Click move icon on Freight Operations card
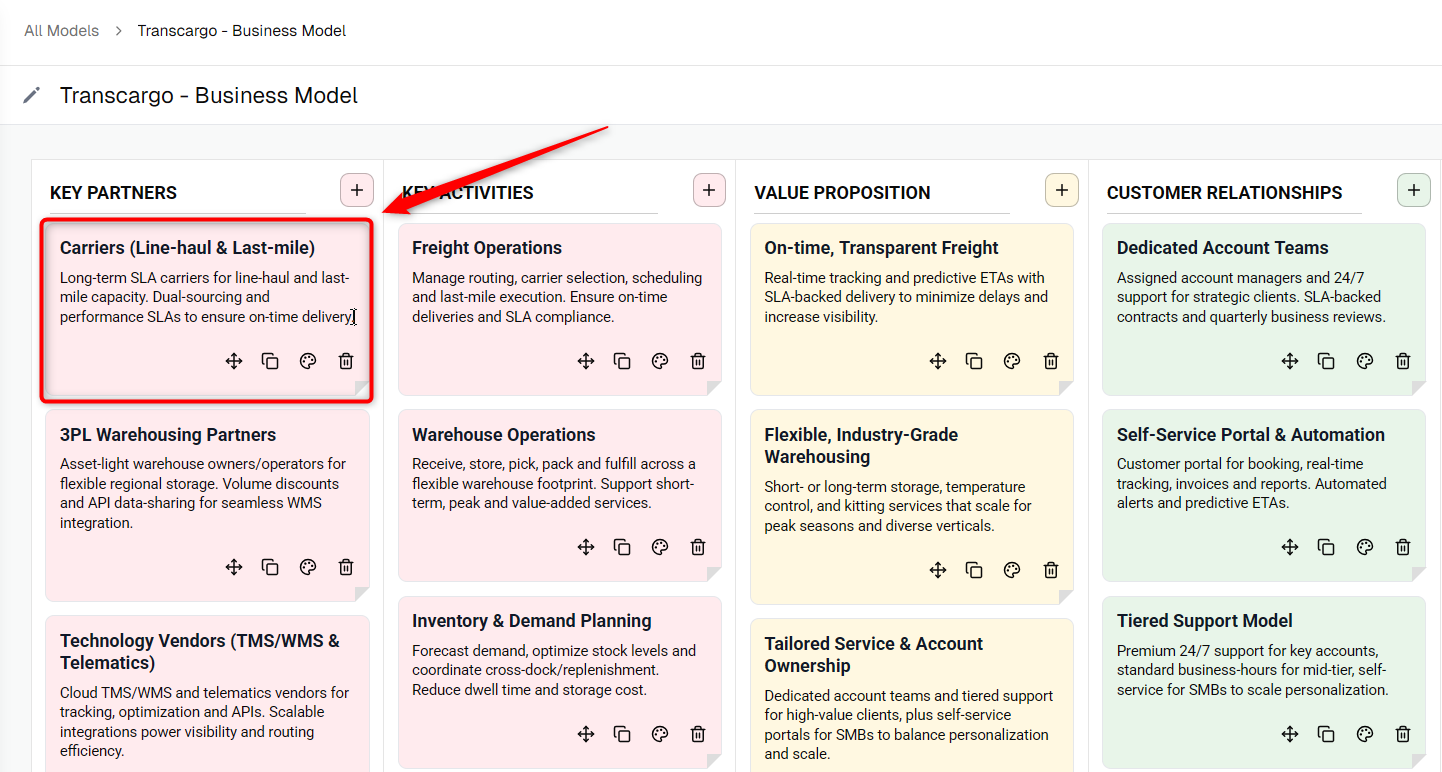This screenshot has height=772, width=1442. [586, 361]
